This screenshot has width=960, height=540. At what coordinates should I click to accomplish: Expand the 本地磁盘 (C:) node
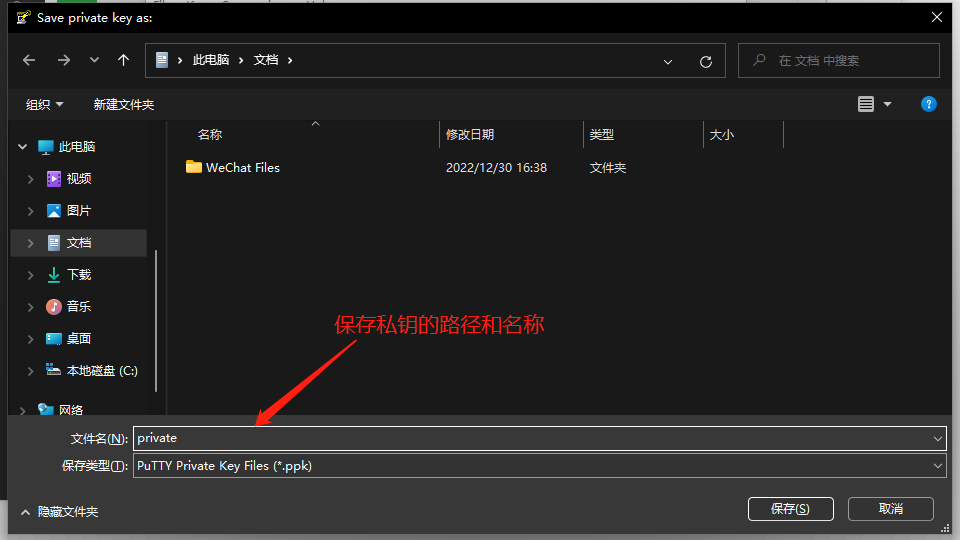click(30, 371)
